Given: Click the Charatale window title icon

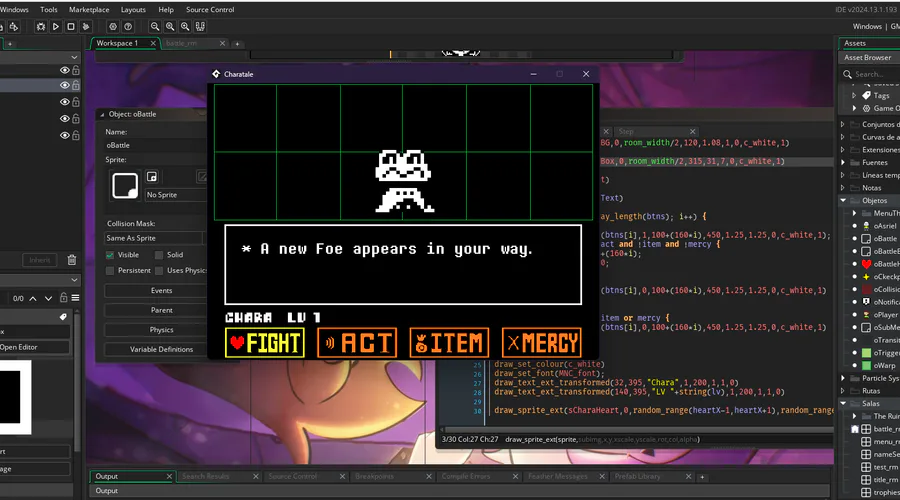Looking at the screenshot, I should tap(216, 74).
